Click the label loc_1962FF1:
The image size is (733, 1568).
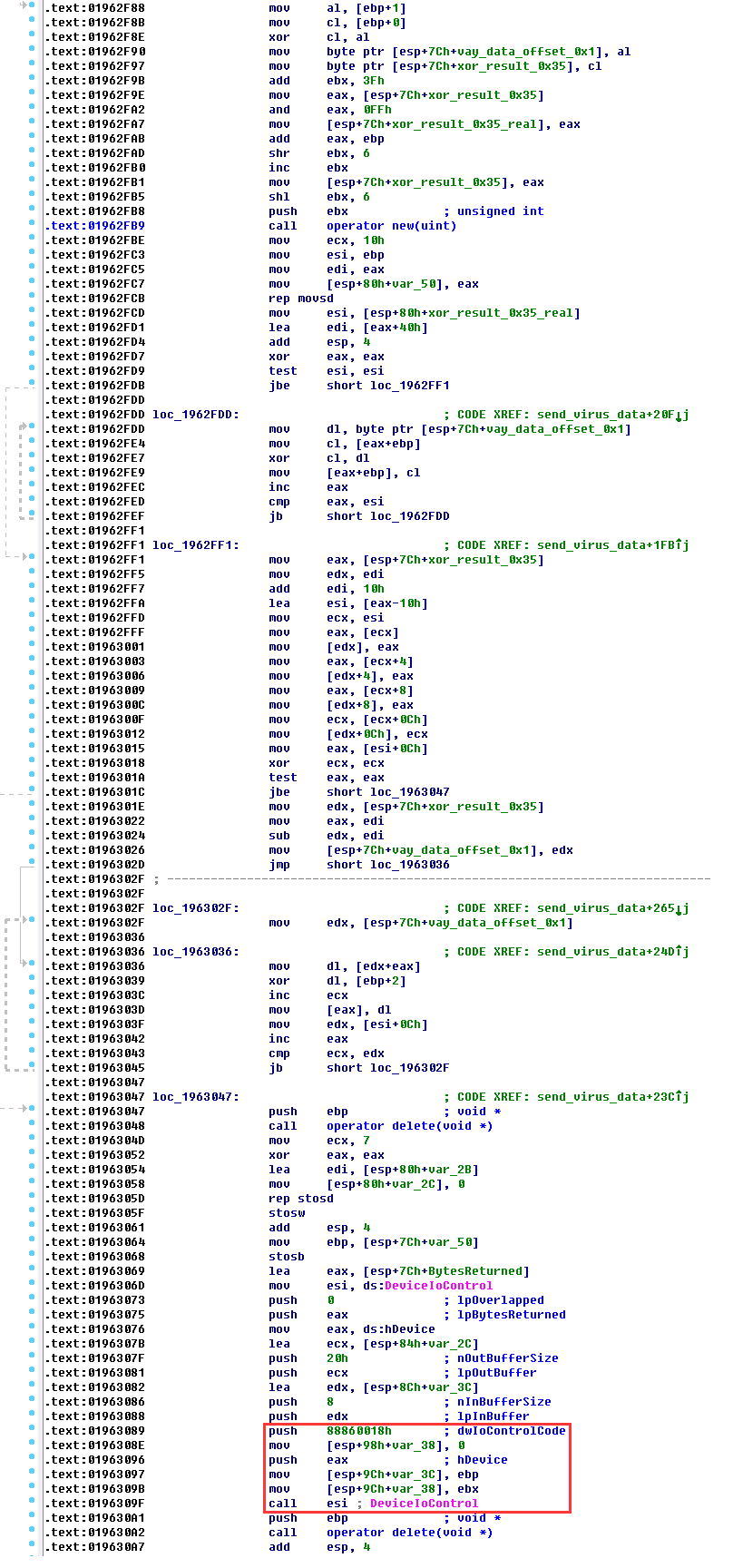click(196, 545)
